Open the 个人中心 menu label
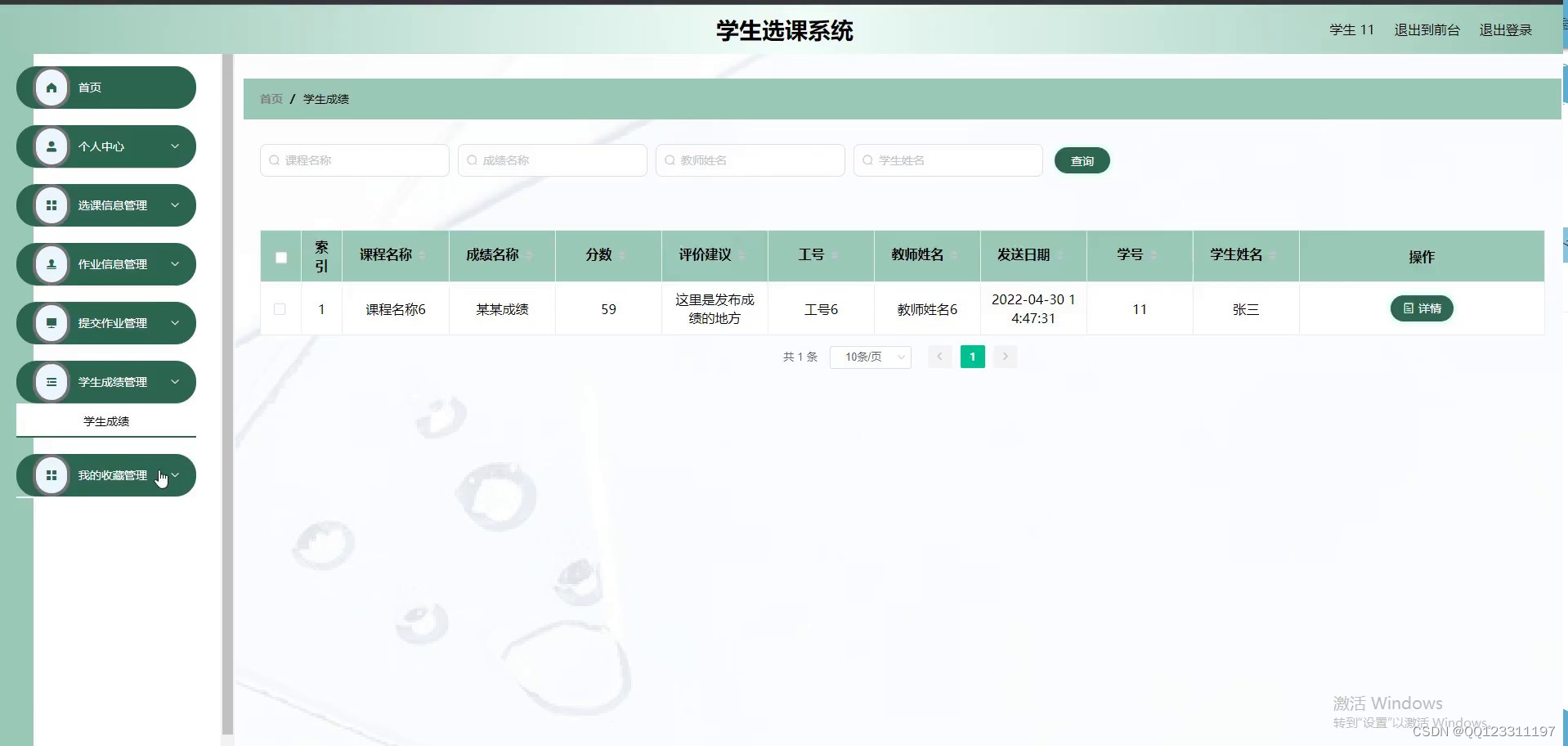 pos(101,146)
